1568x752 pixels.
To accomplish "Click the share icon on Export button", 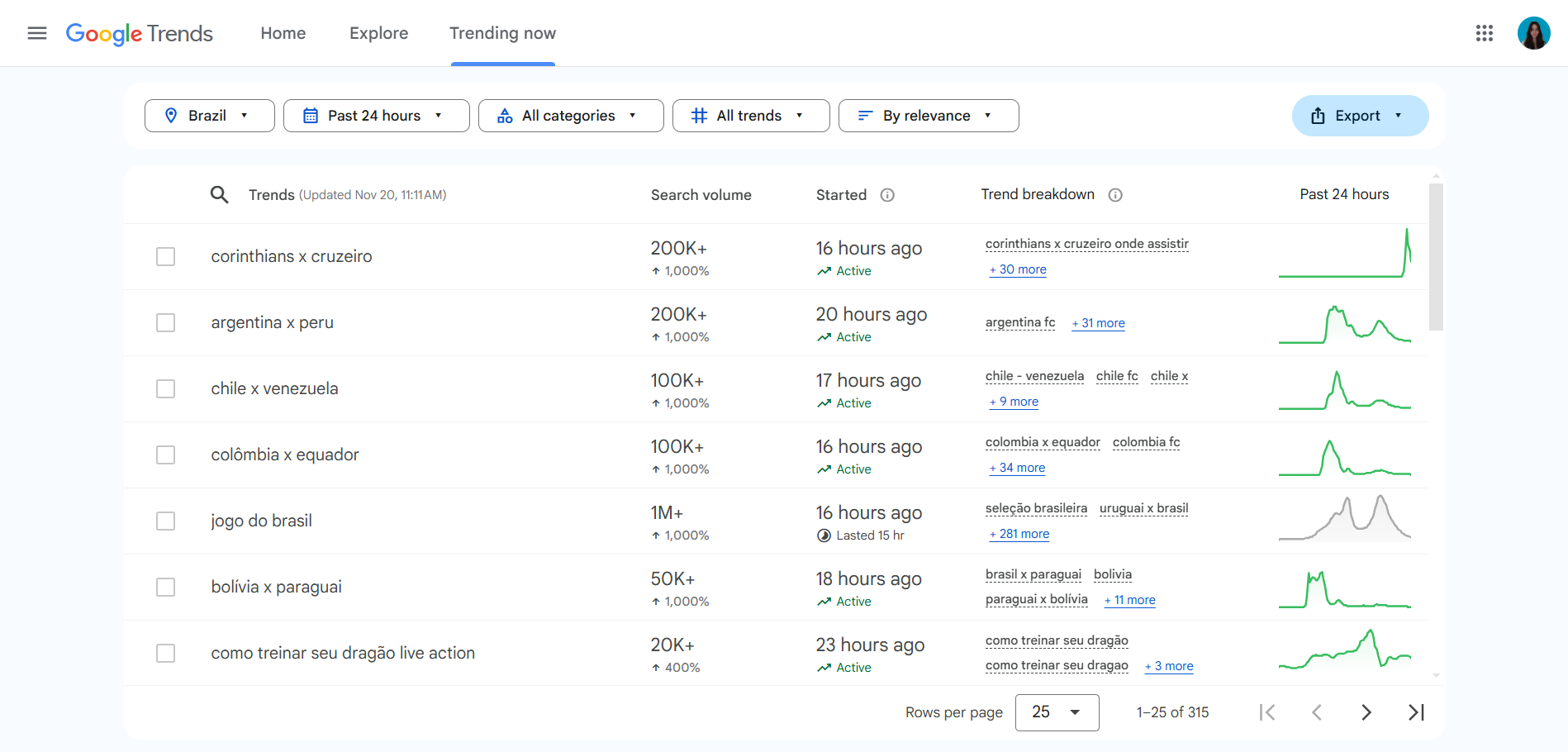I will point(1318,116).
